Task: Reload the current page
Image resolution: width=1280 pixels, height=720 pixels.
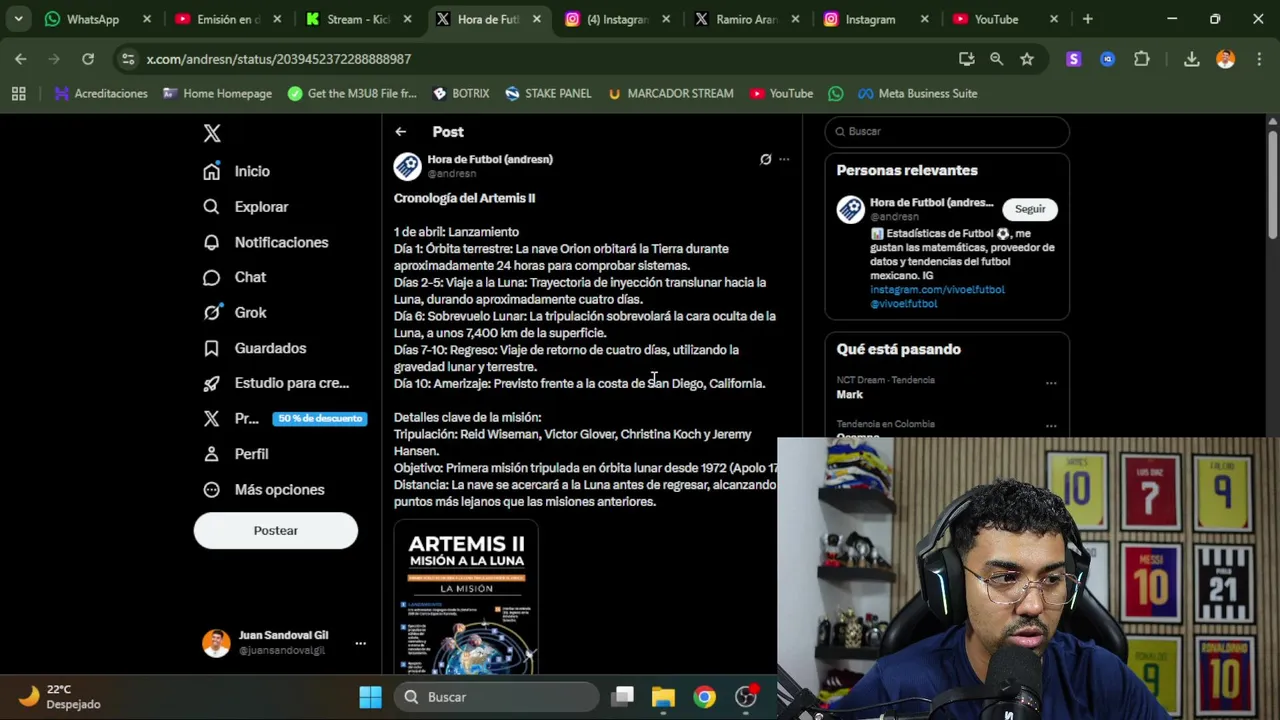Action: 88,59
